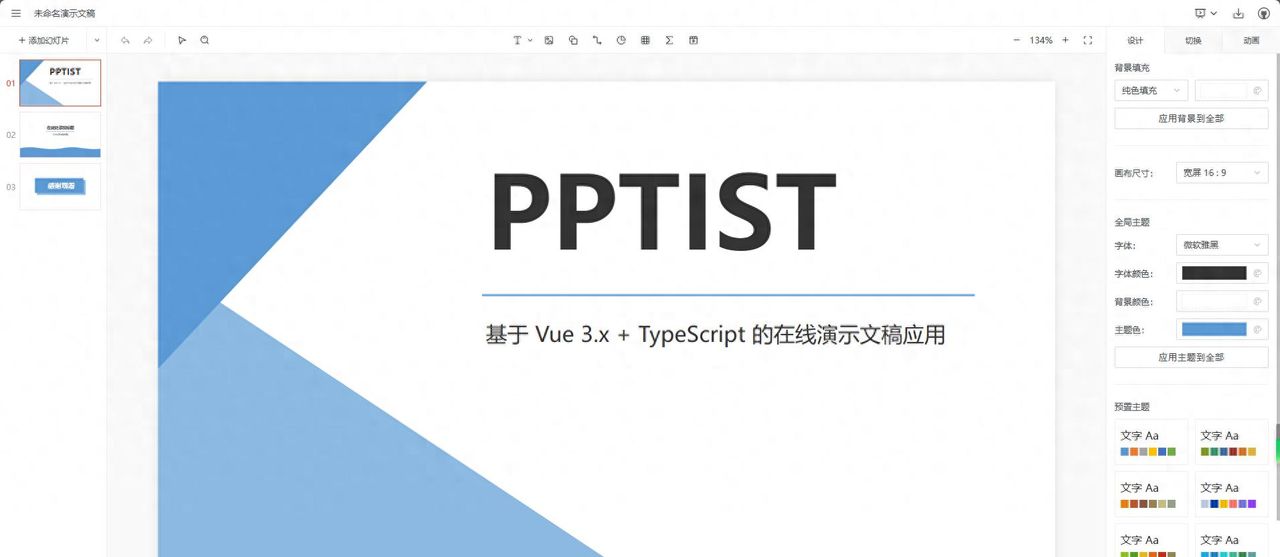Insert a chart with the pie icon
The height and width of the screenshot is (557, 1280).
click(x=621, y=40)
